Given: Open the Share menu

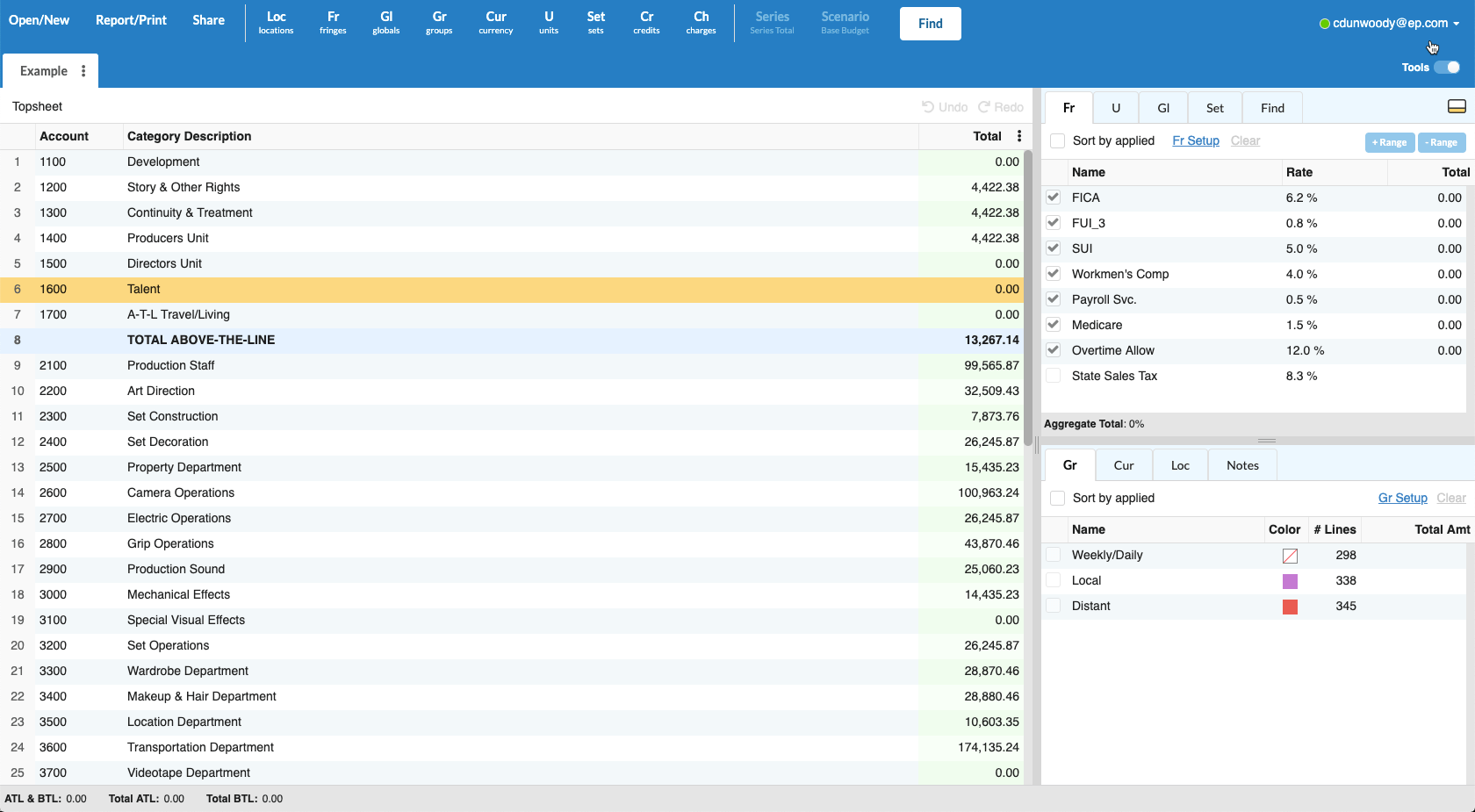Looking at the screenshot, I should (x=209, y=20).
